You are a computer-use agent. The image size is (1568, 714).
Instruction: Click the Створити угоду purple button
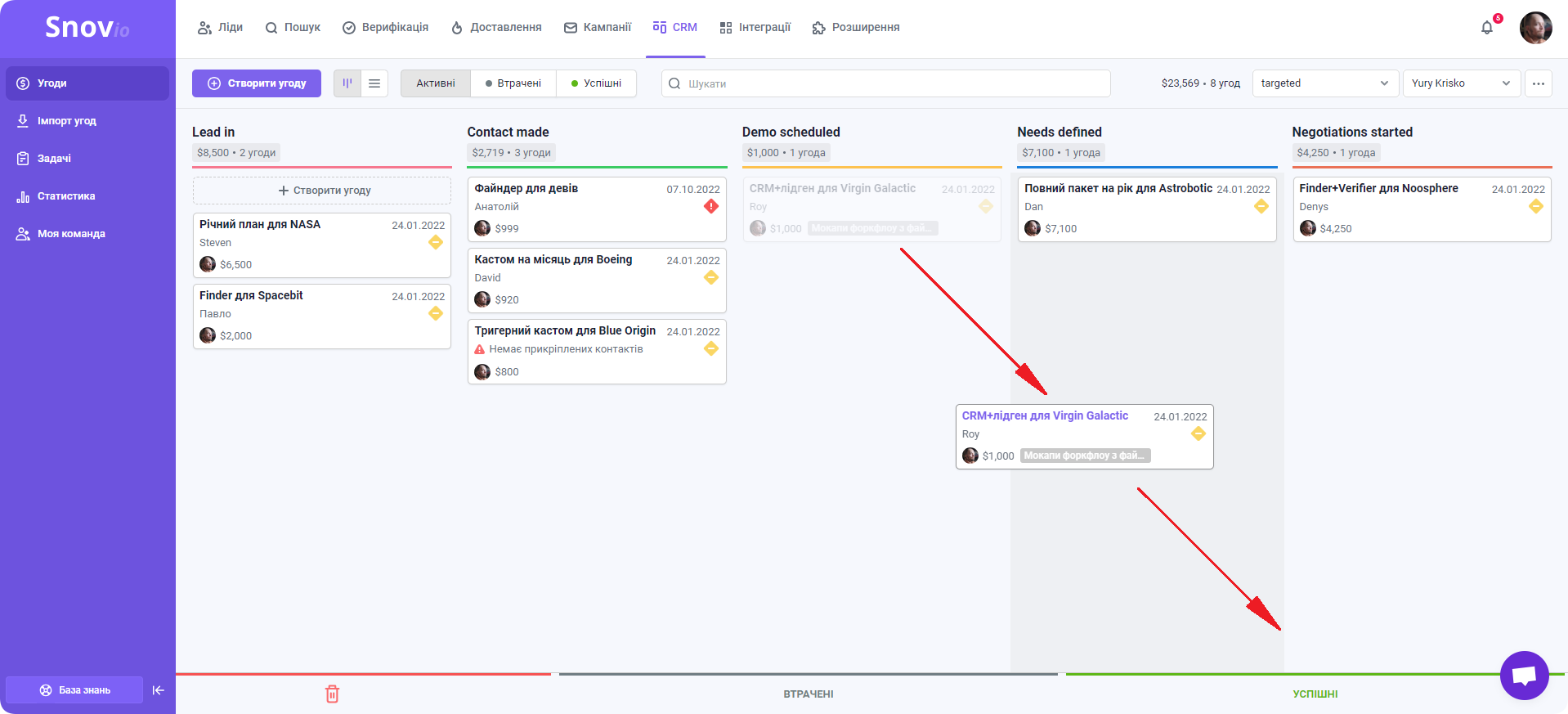point(257,83)
